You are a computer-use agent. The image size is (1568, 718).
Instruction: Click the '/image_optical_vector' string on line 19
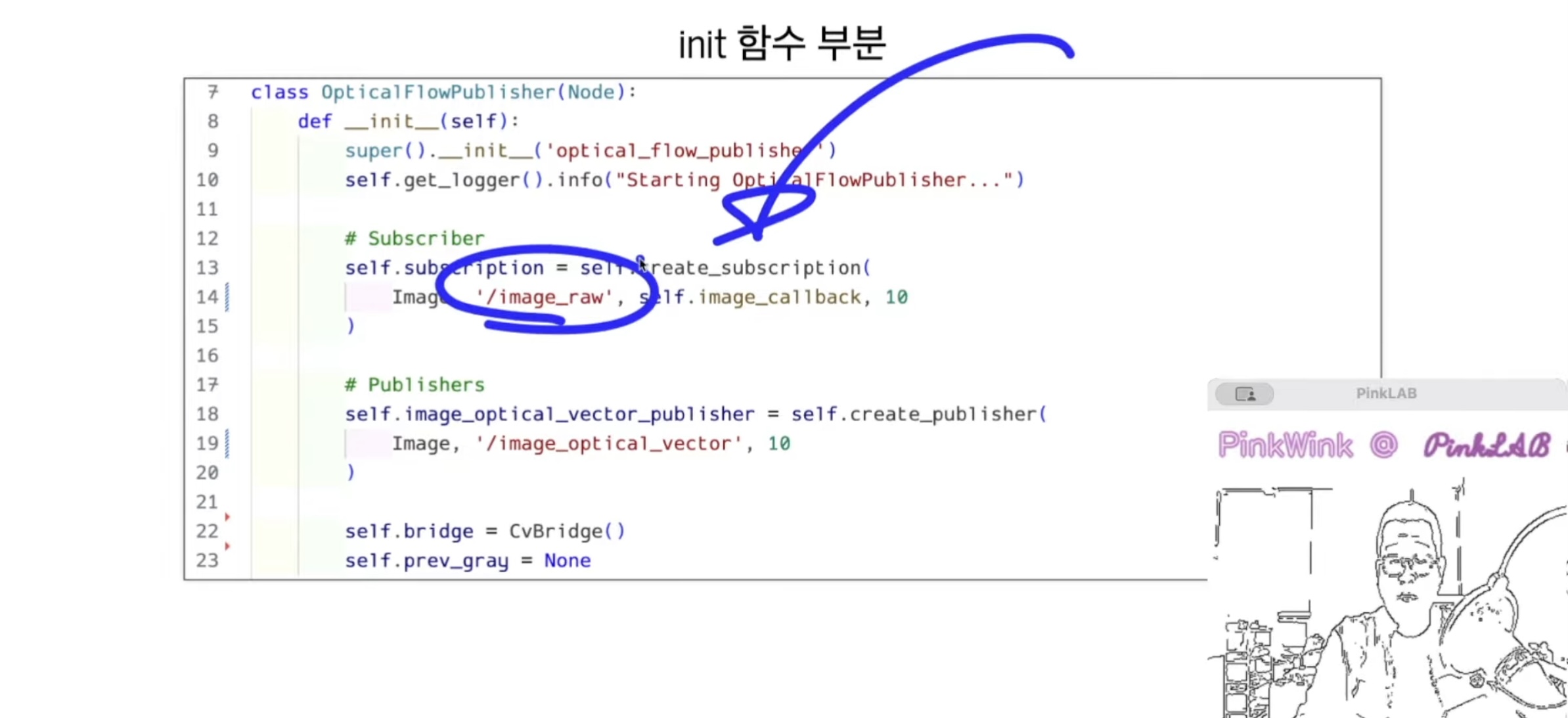pyautogui.click(x=608, y=444)
